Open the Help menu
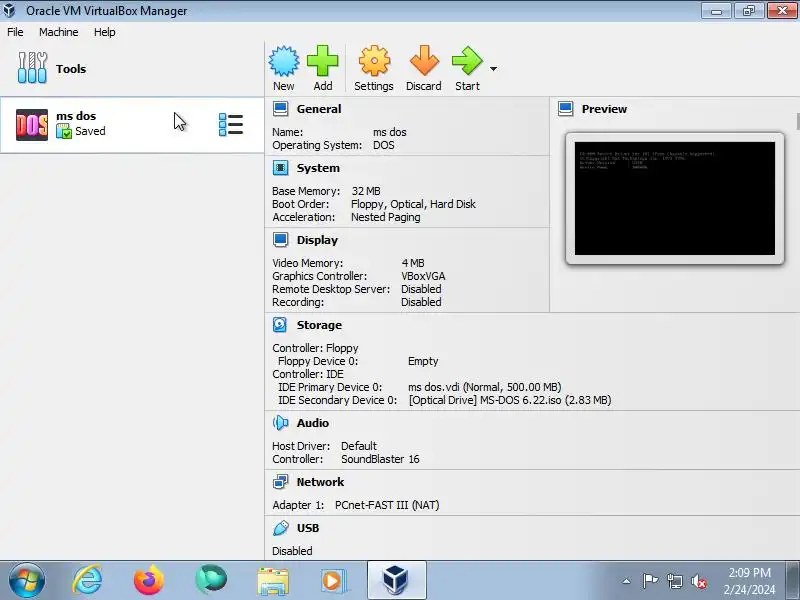The height and width of the screenshot is (600, 800). pyautogui.click(x=105, y=32)
